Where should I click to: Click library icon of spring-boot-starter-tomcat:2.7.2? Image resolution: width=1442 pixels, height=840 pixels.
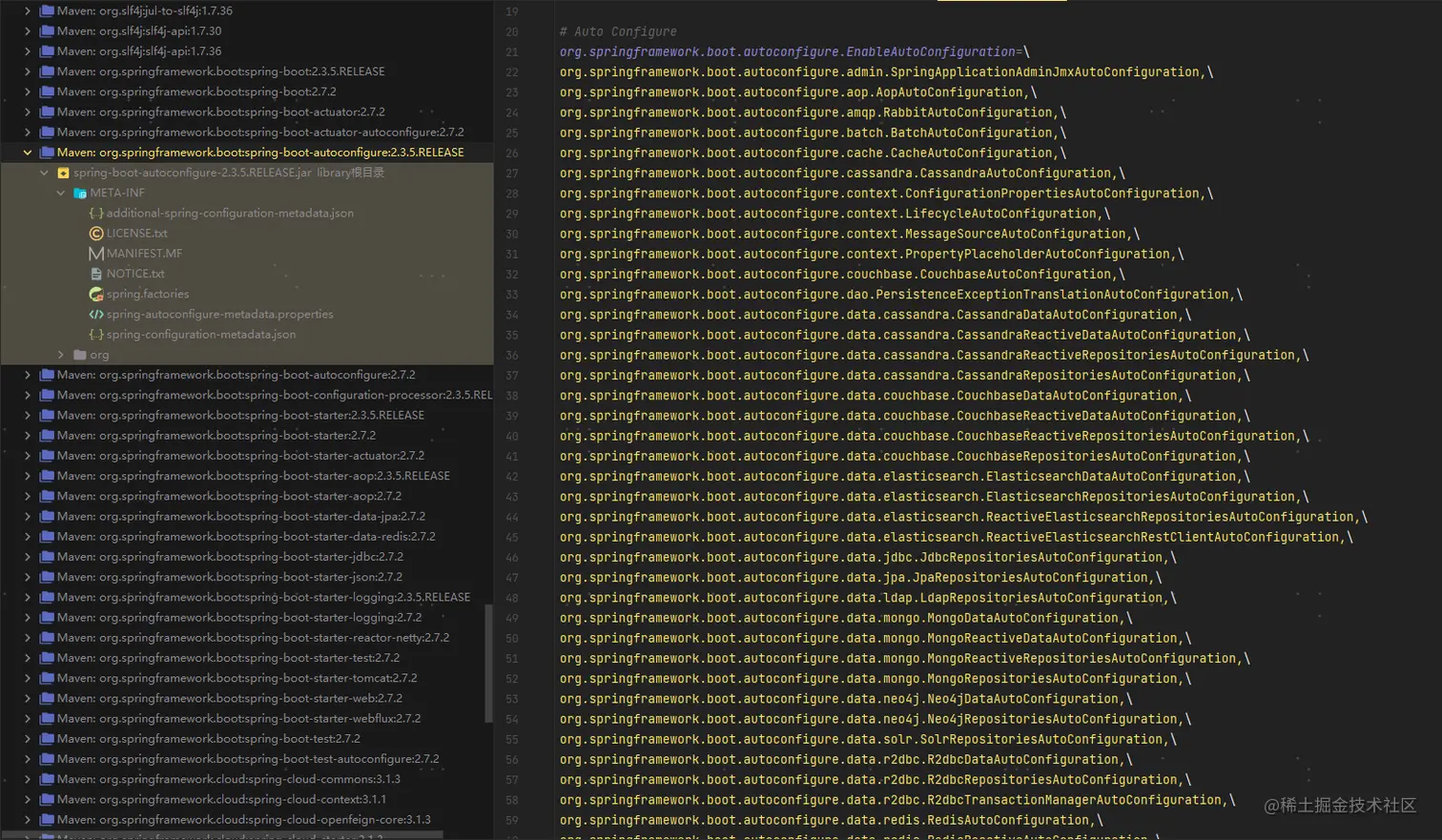click(47, 678)
